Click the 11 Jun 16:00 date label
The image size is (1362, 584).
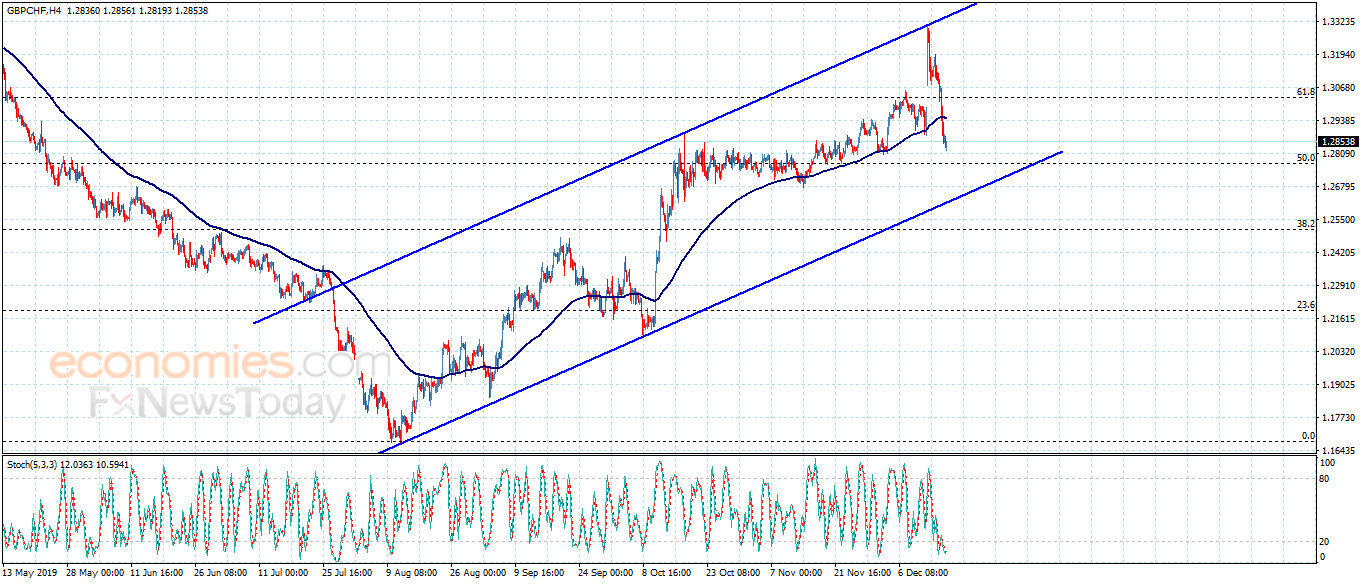(156, 573)
